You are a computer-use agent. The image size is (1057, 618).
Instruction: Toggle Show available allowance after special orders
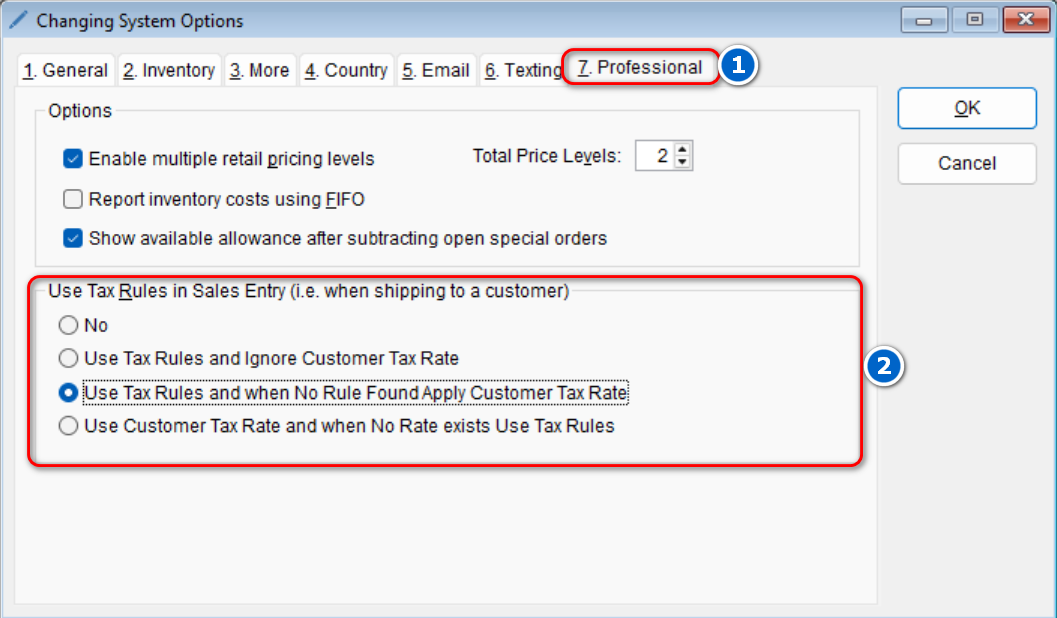(73, 239)
